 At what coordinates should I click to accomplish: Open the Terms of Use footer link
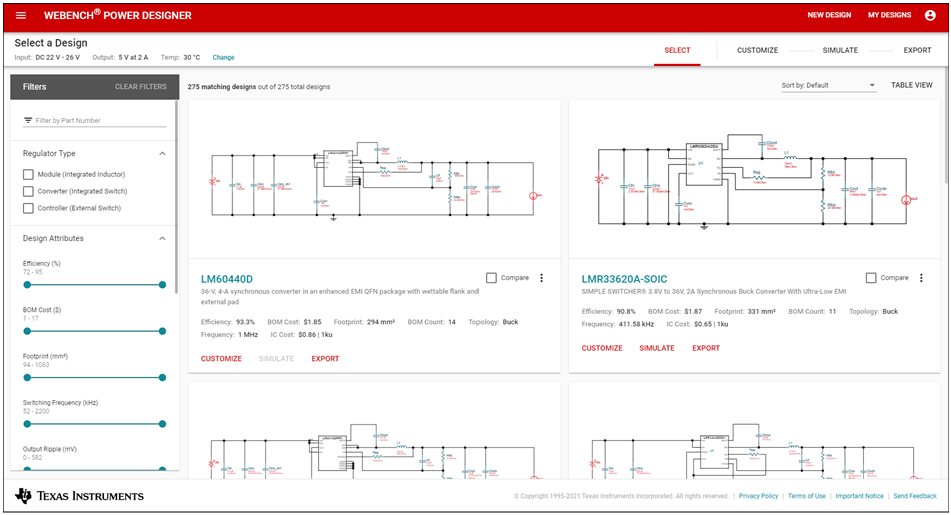[807, 496]
